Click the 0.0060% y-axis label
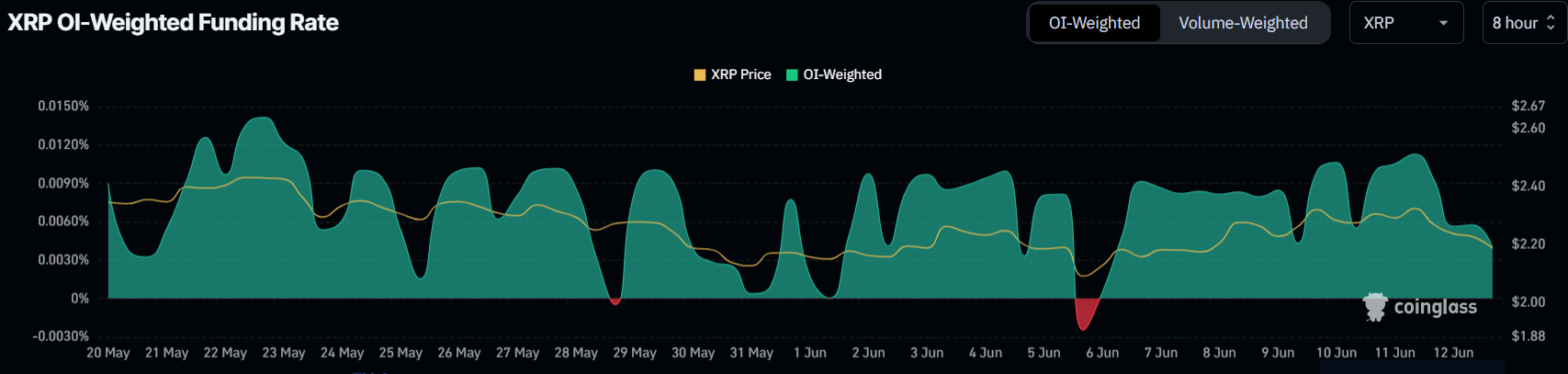The width and height of the screenshot is (1568, 374). coord(63,221)
